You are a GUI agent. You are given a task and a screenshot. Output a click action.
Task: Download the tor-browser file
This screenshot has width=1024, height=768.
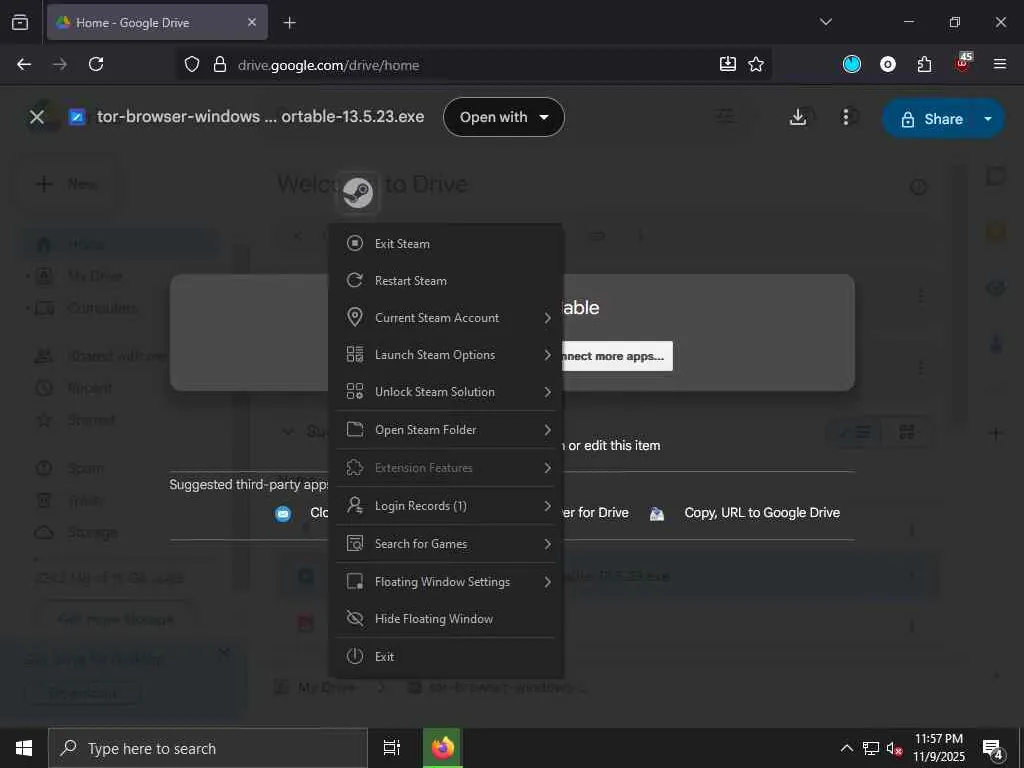point(797,117)
